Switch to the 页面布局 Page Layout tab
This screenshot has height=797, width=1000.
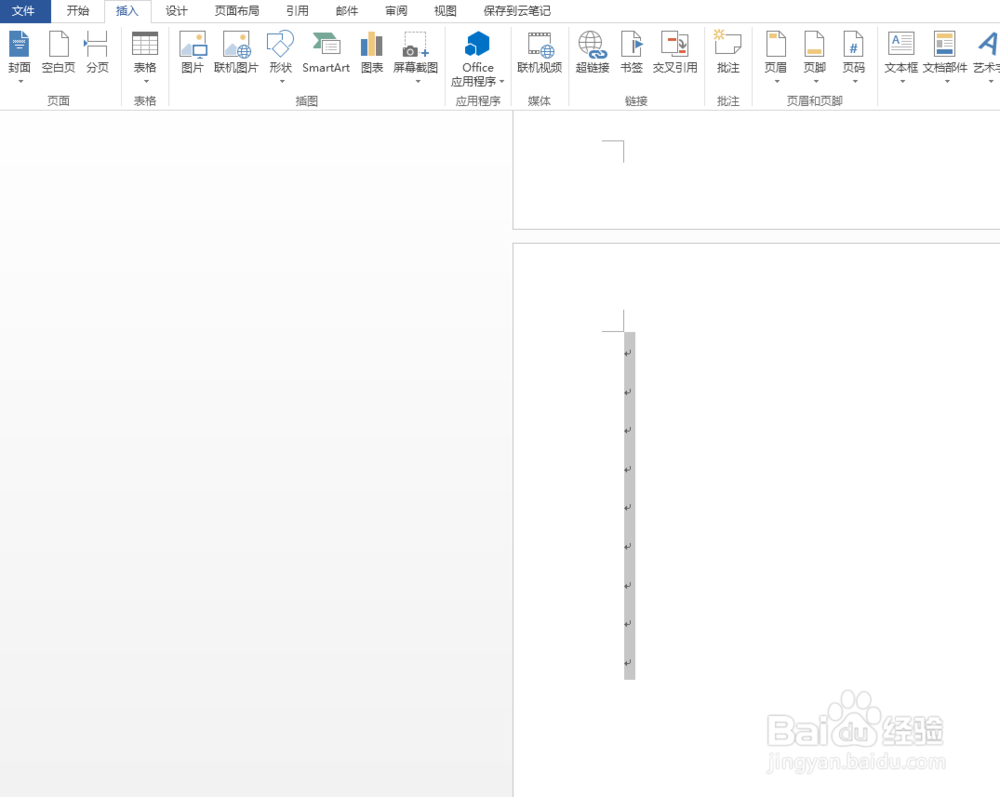tap(237, 11)
